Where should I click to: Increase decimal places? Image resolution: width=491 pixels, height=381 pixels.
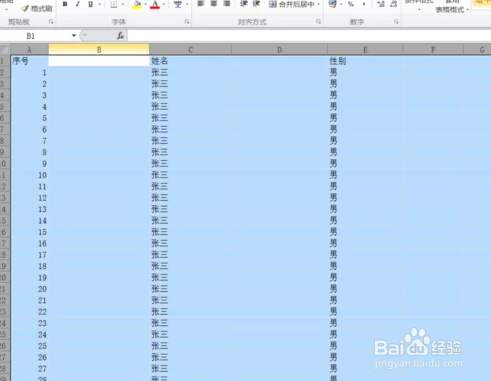[x=381, y=4]
